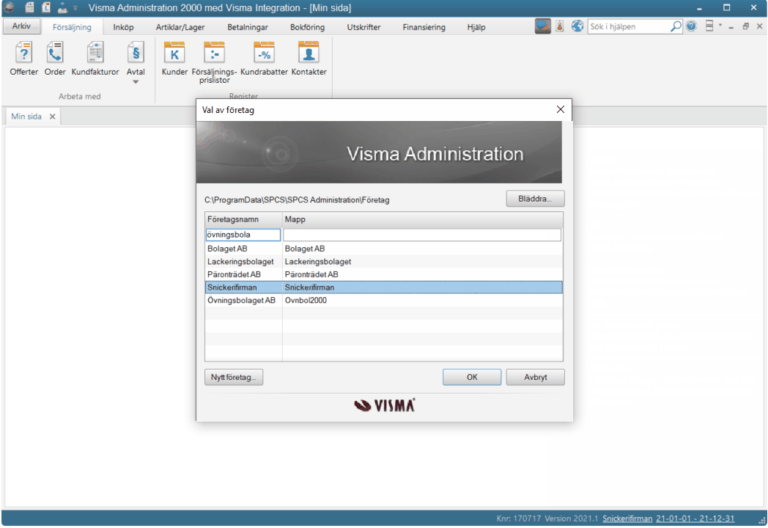768x528 pixels.
Task: Open the Kunder register
Action: 174,59
